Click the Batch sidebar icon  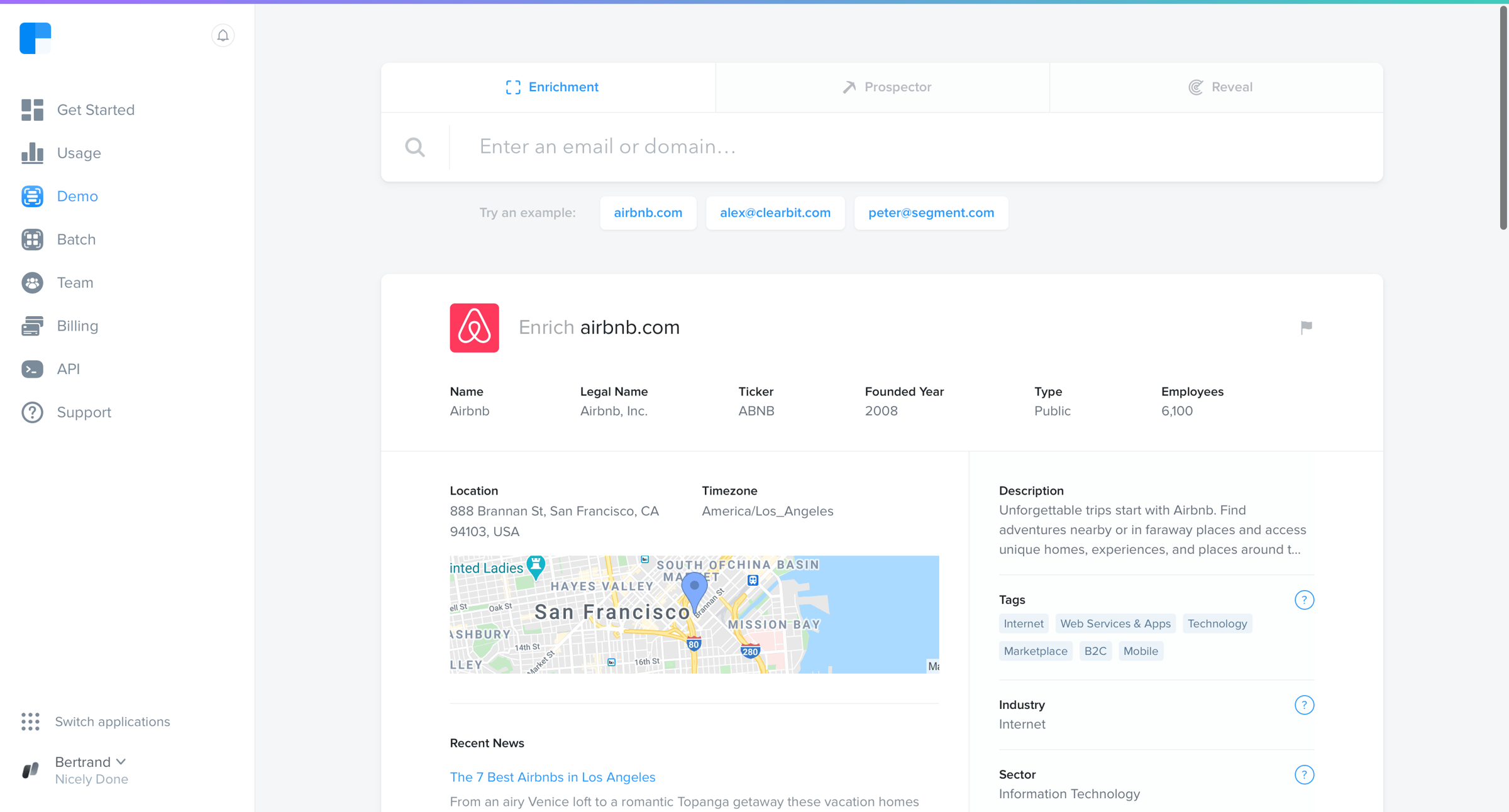(32, 239)
